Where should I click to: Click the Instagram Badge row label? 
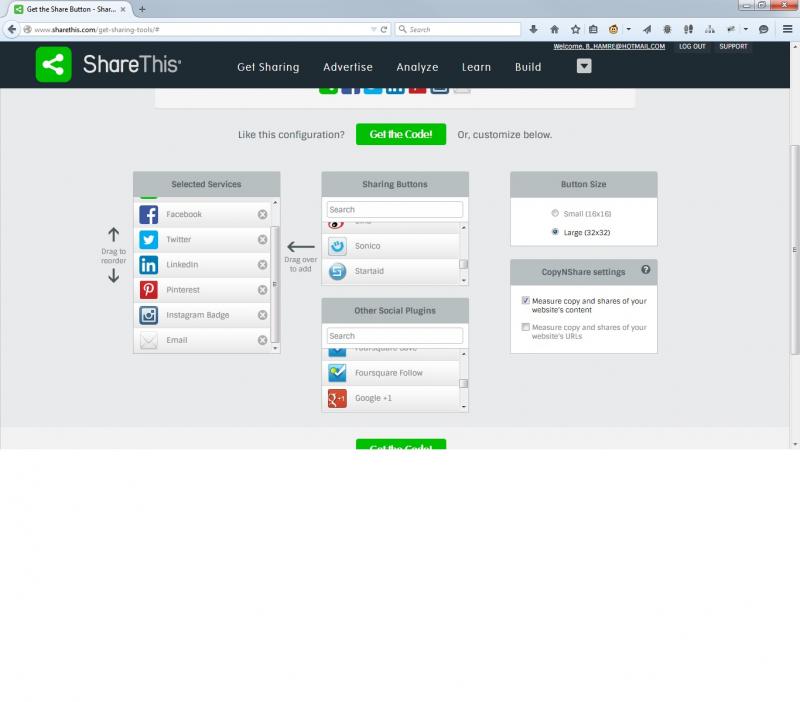[197, 315]
